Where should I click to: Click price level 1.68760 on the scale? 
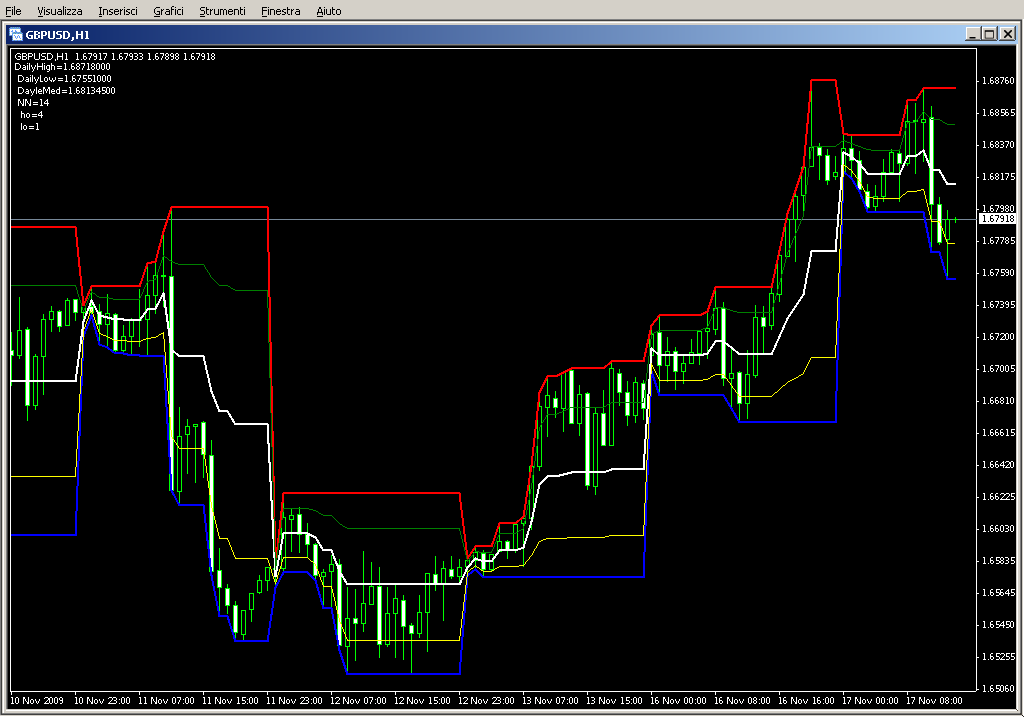[x=999, y=80]
